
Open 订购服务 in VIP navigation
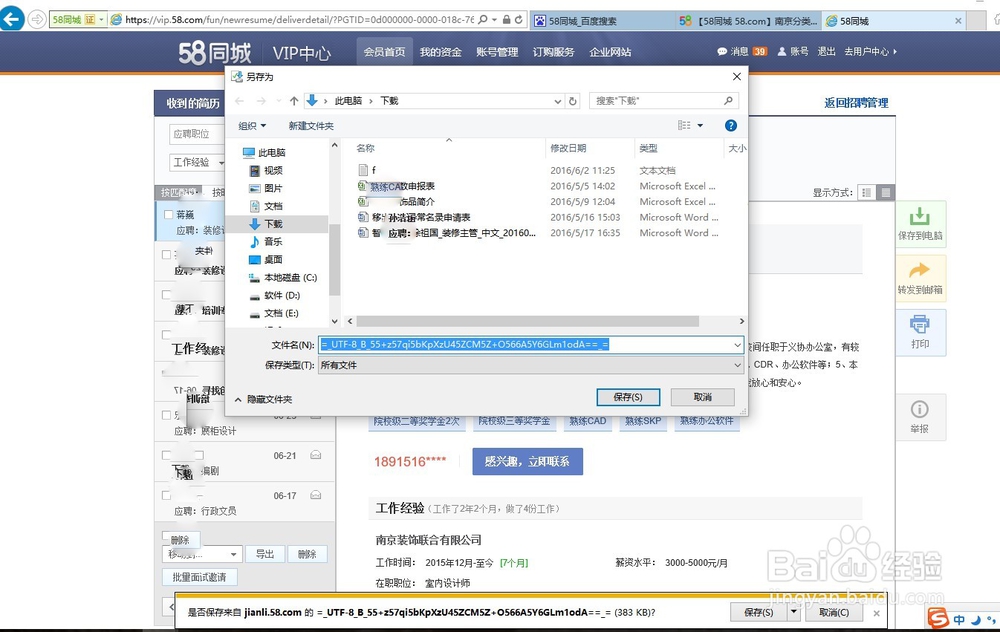(x=554, y=52)
